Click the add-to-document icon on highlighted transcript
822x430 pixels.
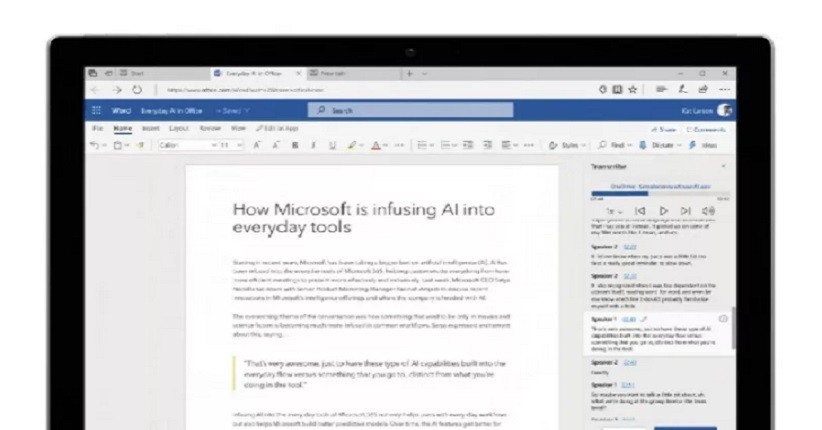click(723, 319)
